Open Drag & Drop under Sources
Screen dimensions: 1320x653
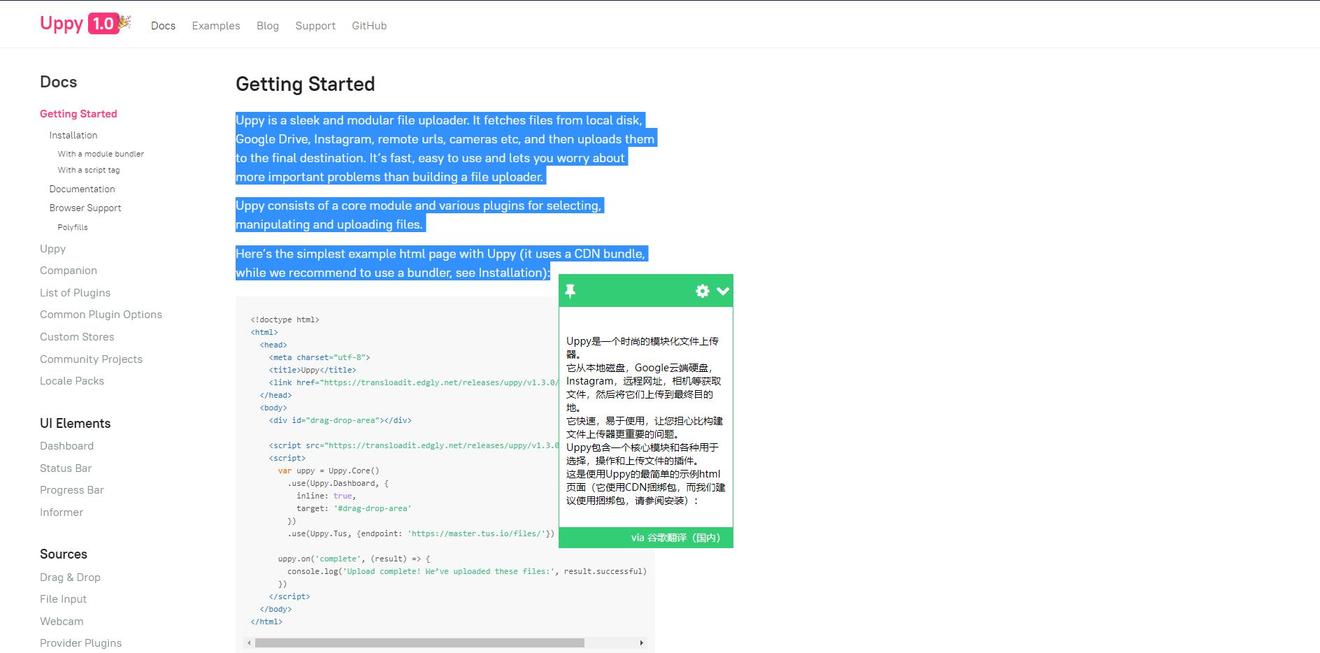click(x=70, y=577)
